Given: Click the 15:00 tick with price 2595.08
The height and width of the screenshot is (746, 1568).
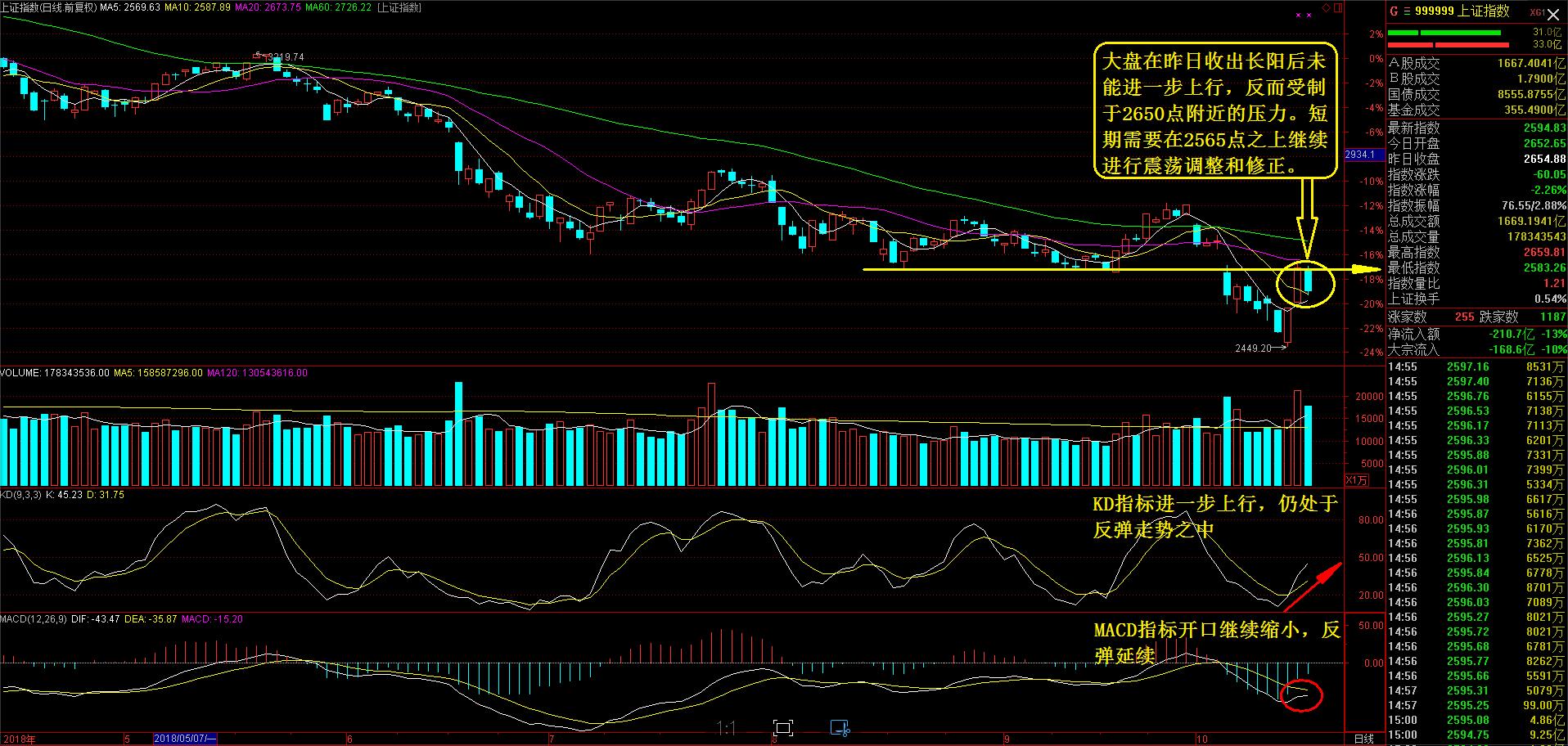Looking at the screenshot, I should click(1476, 720).
